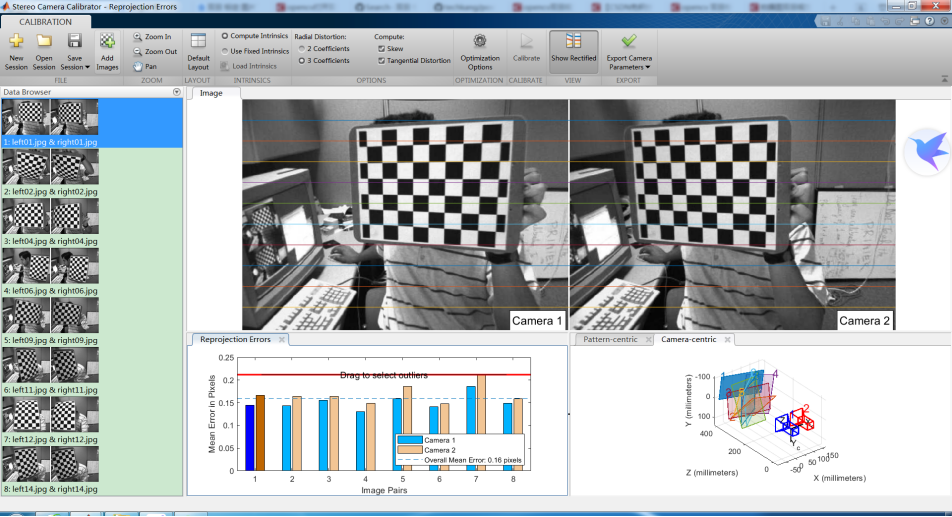The height and width of the screenshot is (517, 952).
Task: Toggle the Skew checkbox
Action: pyautogui.click(x=381, y=49)
